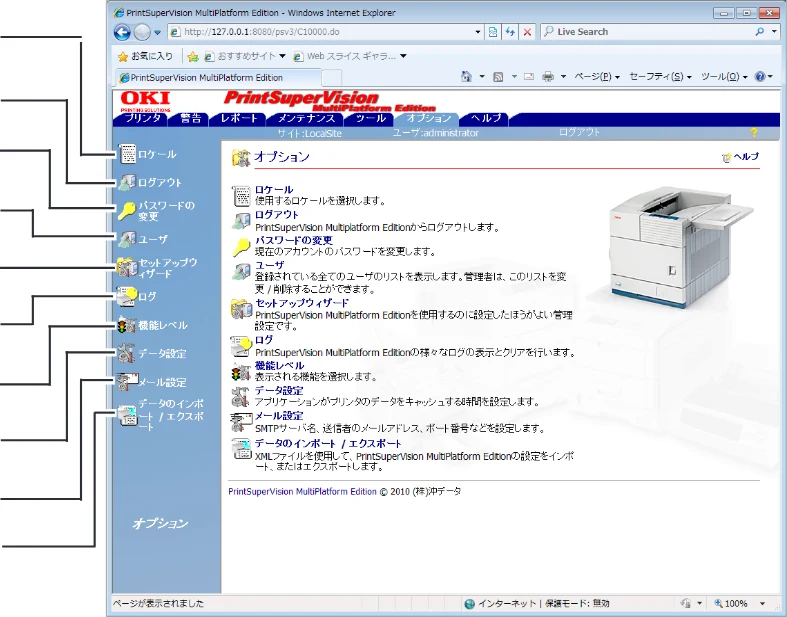Click the Data Settings icon in the sidebar
787x617 pixels.
[x=126, y=353]
